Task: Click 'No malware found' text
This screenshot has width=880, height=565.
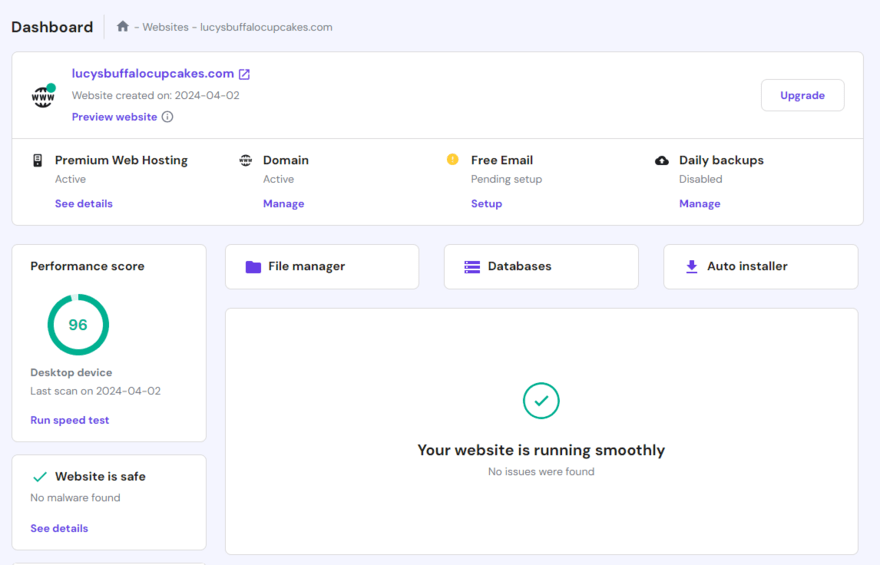Action: [75, 498]
